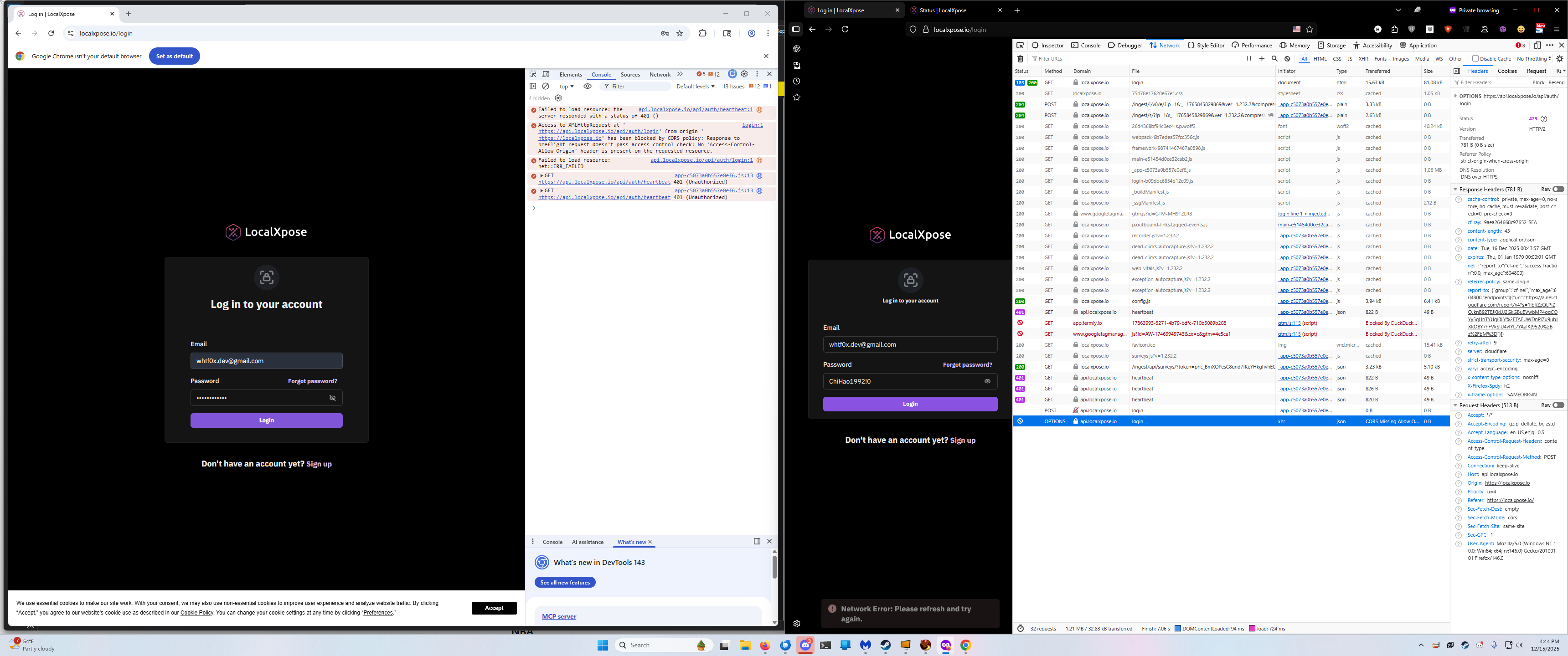The height and width of the screenshot is (656, 1568).
Task: Clear the Firefox network request log
Action: [1020, 59]
